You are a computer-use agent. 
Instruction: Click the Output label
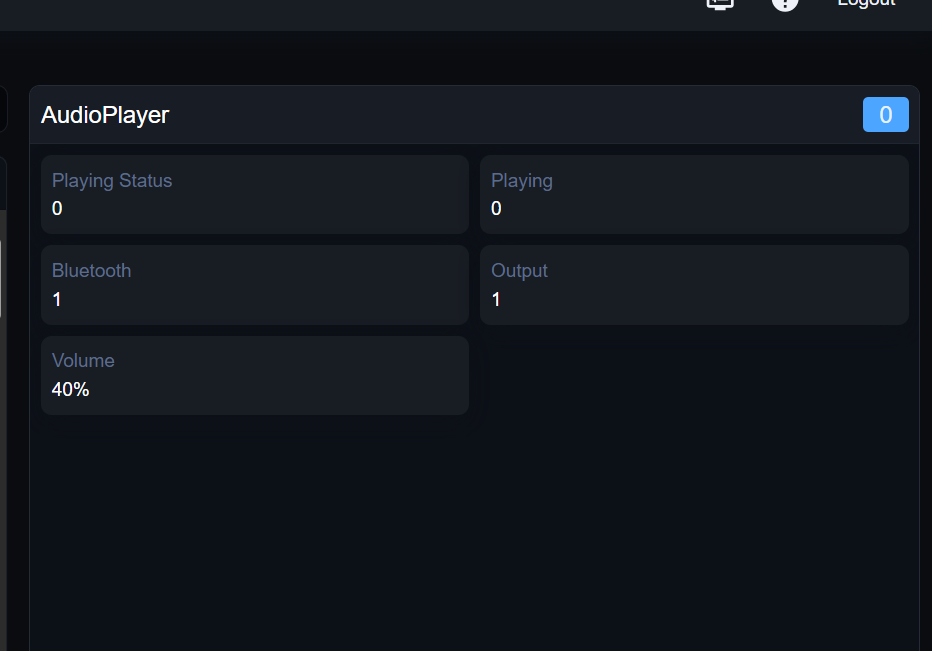click(519, 271)
